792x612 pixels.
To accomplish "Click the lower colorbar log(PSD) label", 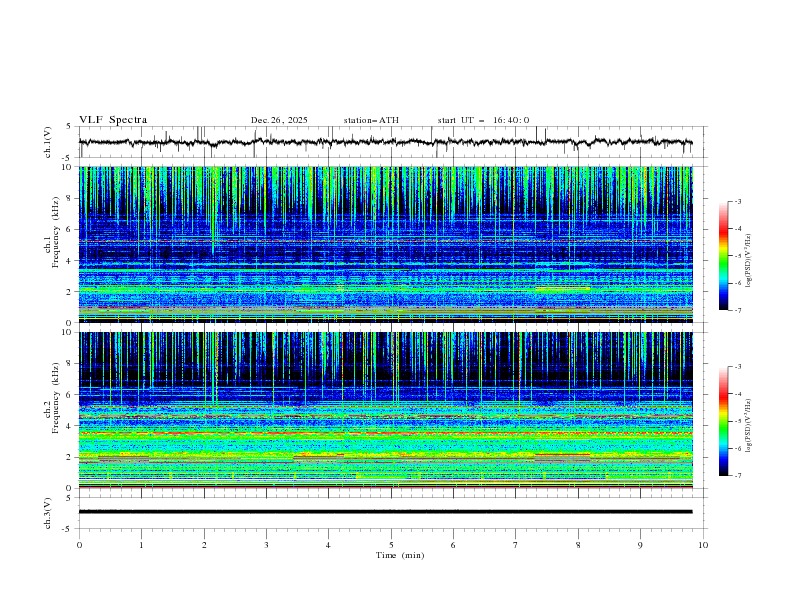I will pyautogui.click(x=748, y=425).
